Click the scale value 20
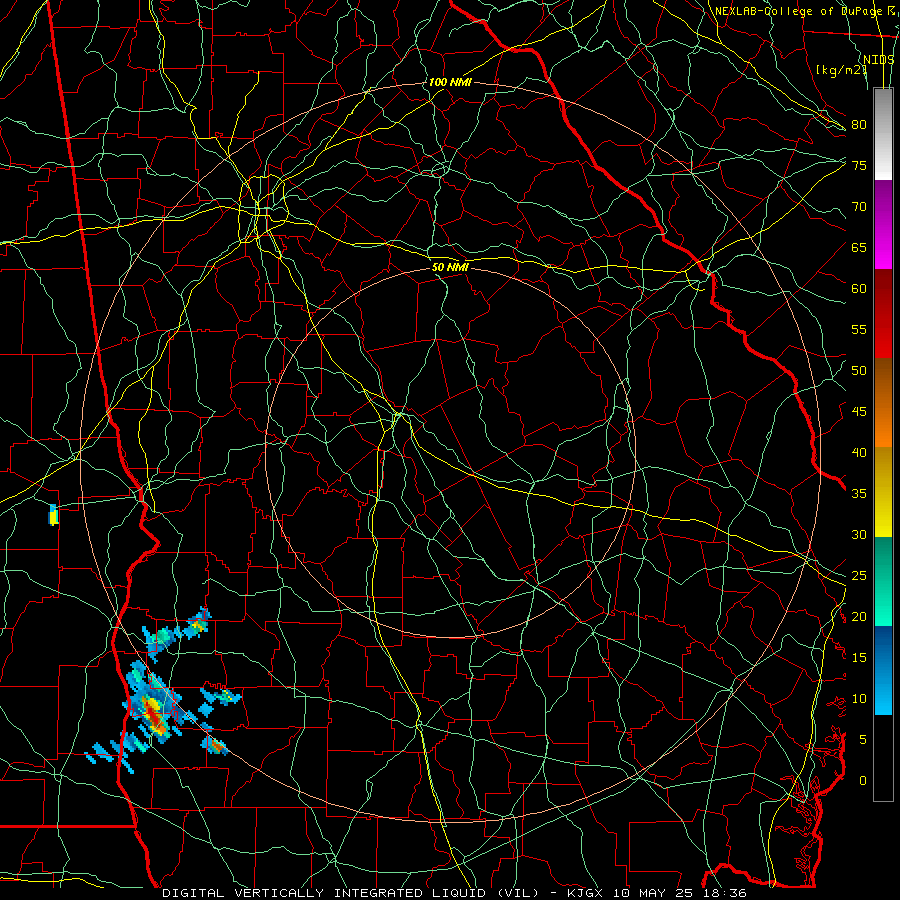 coord(859,616)
